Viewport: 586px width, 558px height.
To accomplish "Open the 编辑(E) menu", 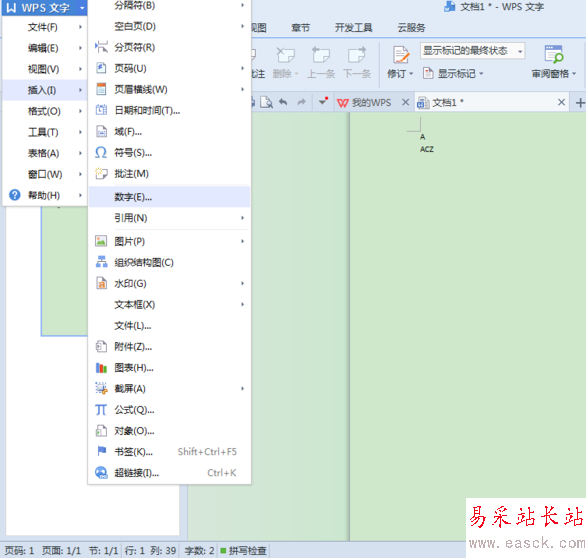I will pyautogui.click(x=44, y=48).
